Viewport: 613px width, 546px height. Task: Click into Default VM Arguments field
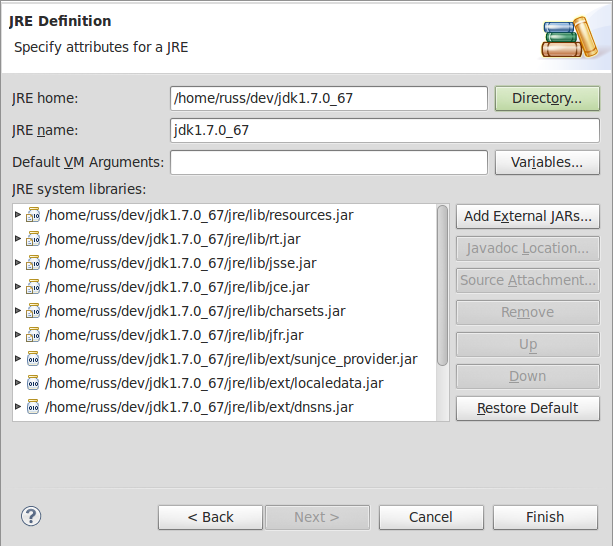click(329, 162)
